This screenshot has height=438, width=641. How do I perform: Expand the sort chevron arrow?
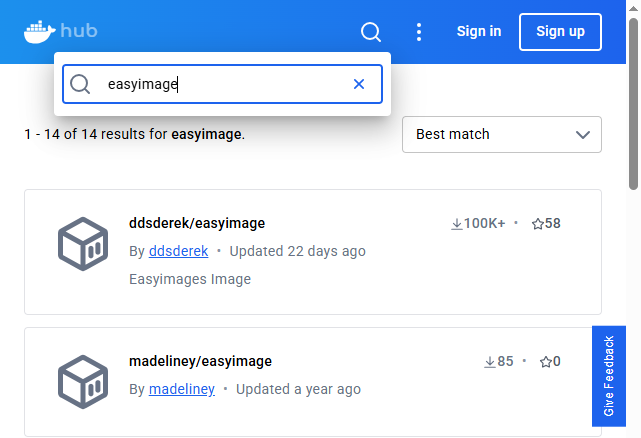583,135
